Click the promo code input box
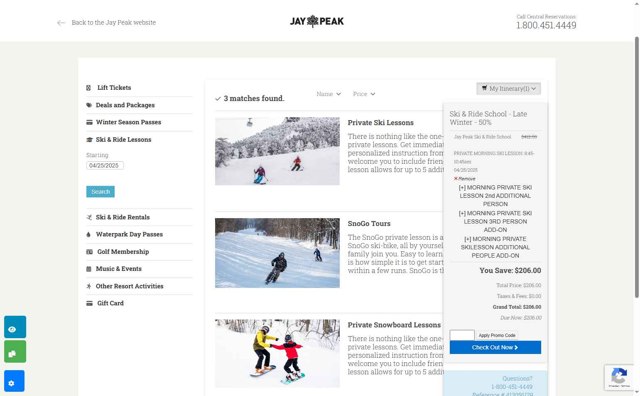This screenshot has width=640, height=396. coord(462,335)
